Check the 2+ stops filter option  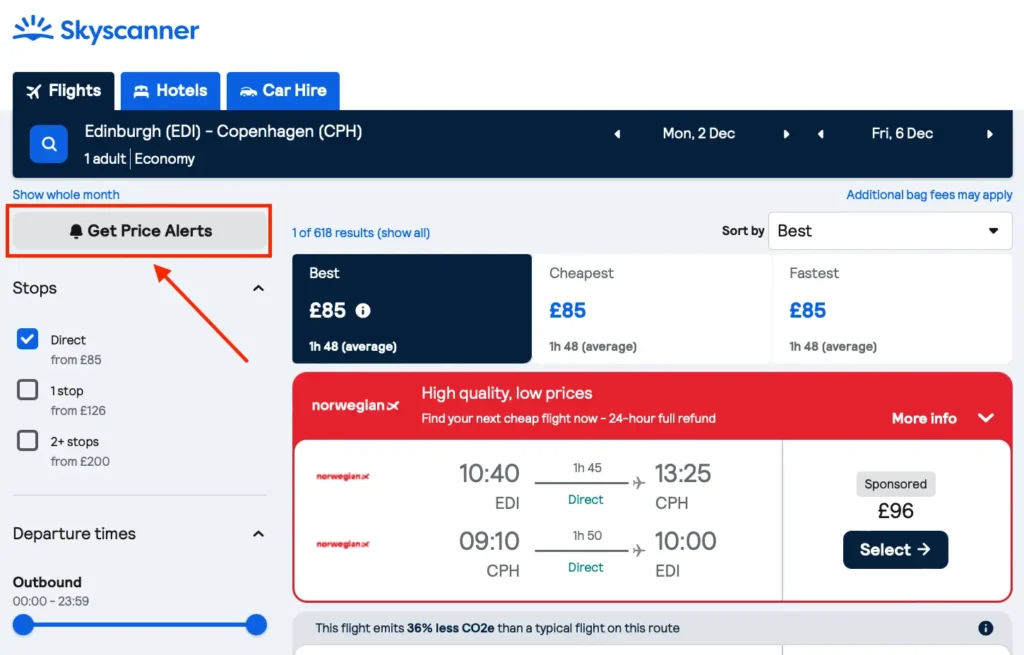26,441
